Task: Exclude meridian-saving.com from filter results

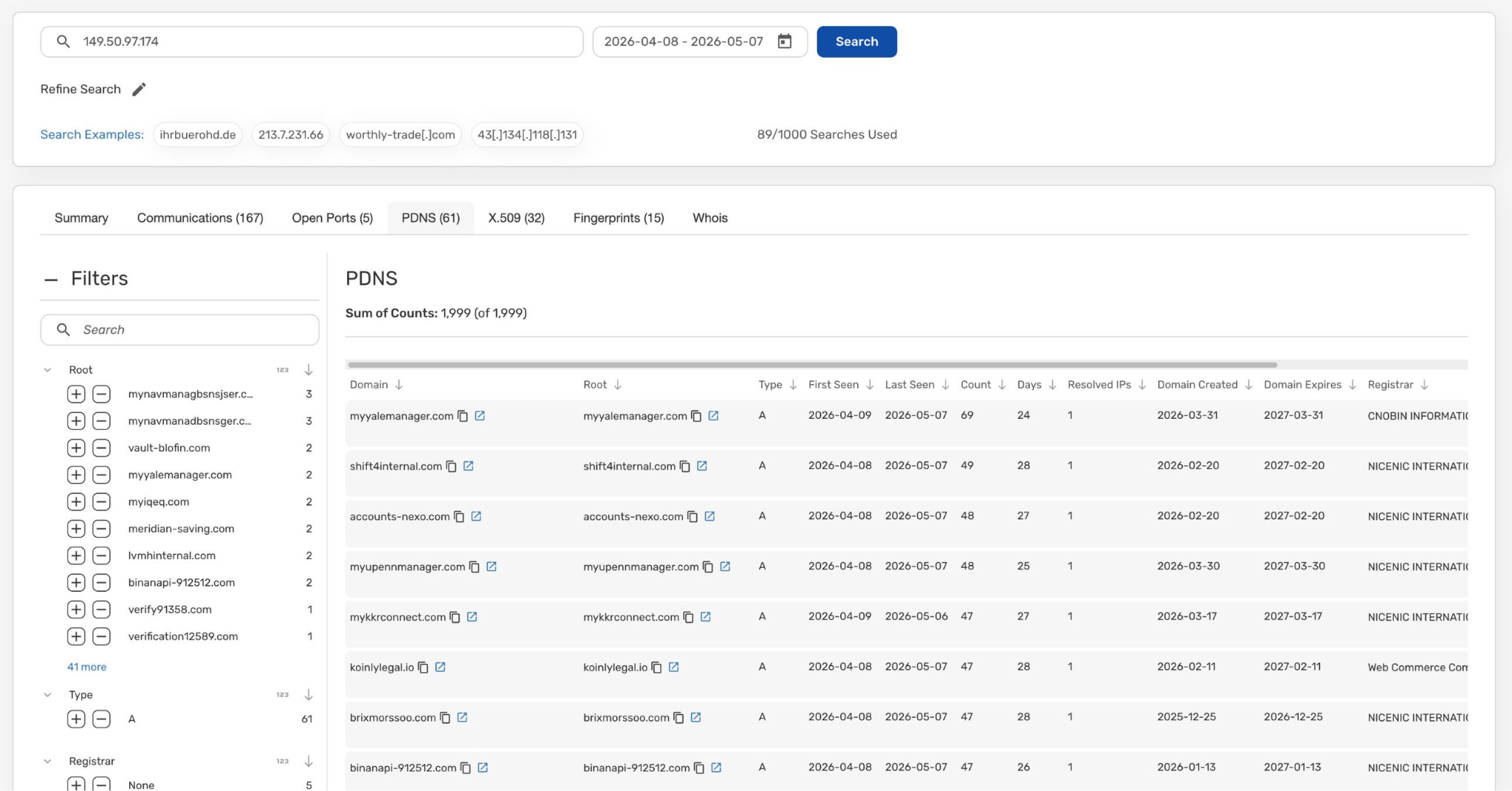Action: pyautogui.click(x=101, y=529)
